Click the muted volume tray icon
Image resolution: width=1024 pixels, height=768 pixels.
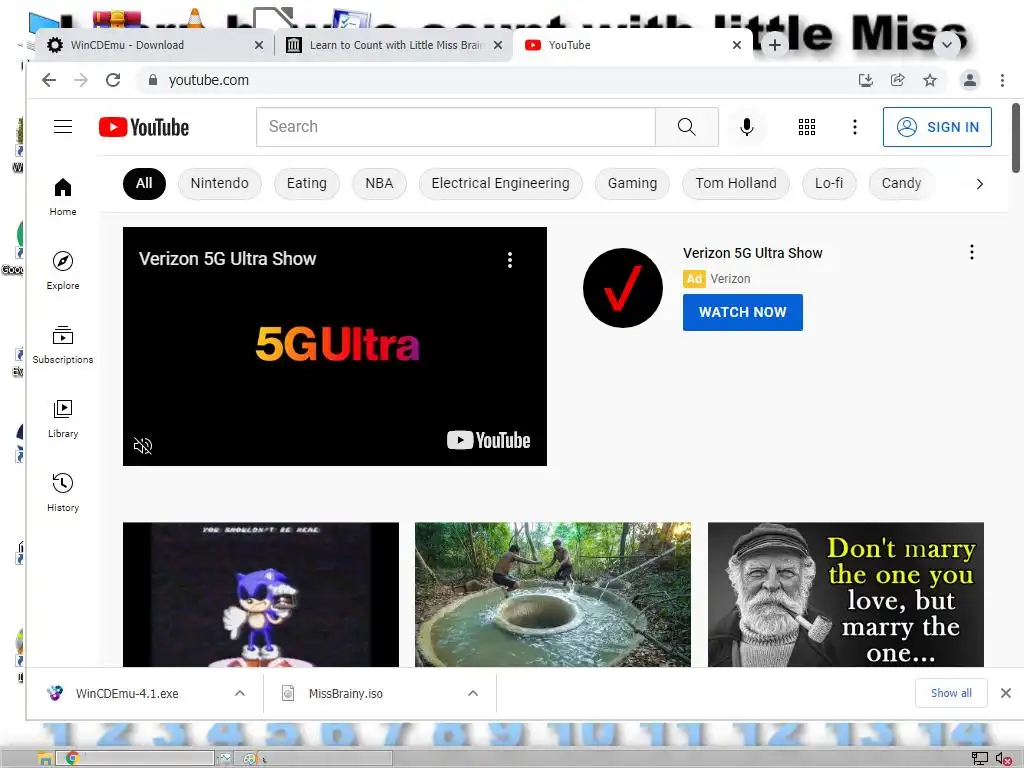[x=1003, y=758]
